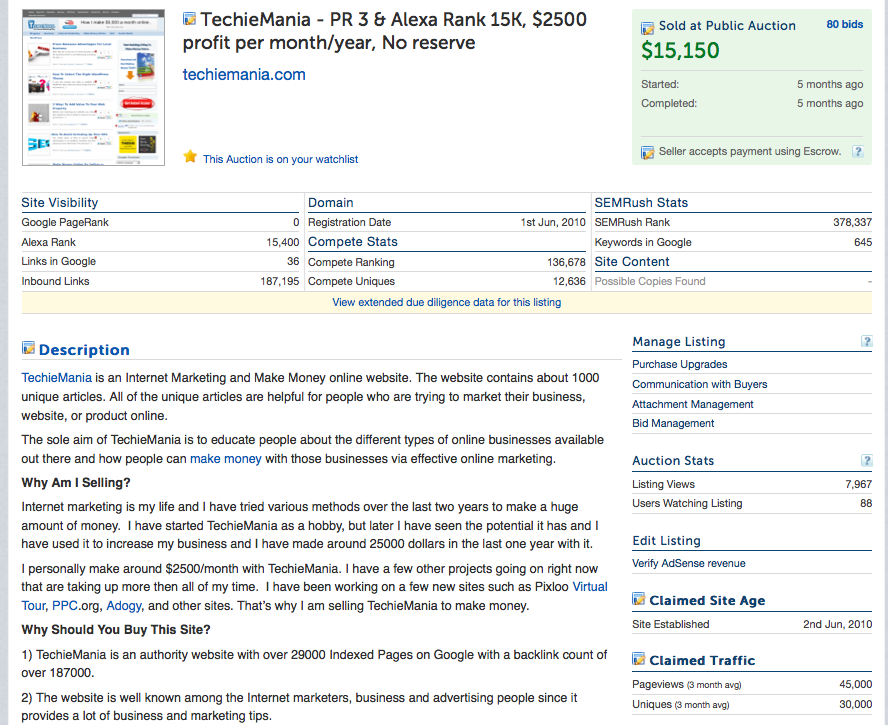Click the Users Watching Listing label
The width and height of the screenshot is (888, 725).
coord(688,503)
